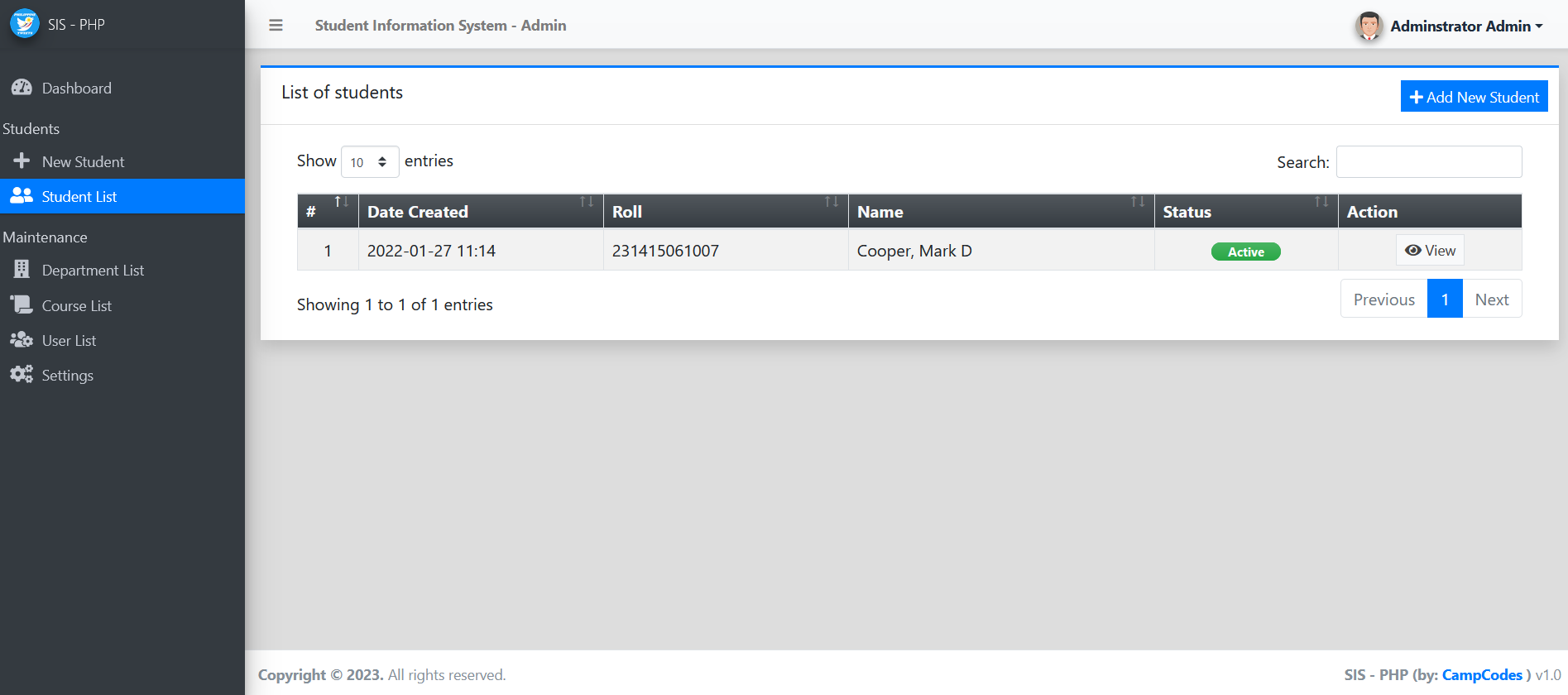The width and height of the screenshot is (1568, 695).
Task: Click the administrator avatar image
Action: point(1369,26)
